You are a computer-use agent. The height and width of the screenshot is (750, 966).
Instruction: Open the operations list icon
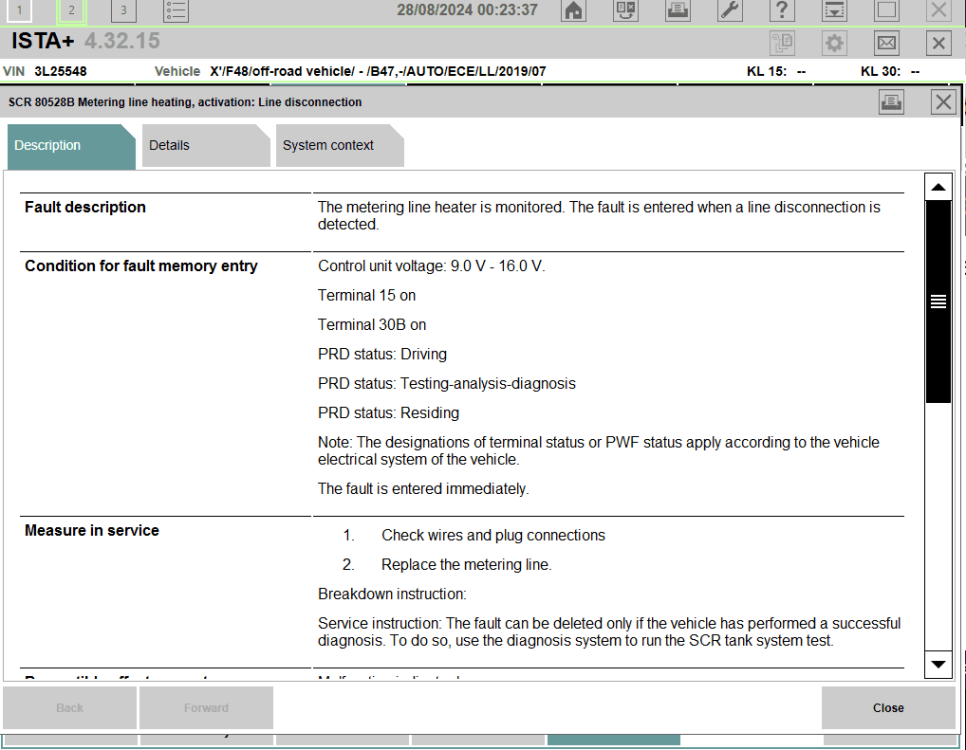pyautogui.click(x=176, y=10)
